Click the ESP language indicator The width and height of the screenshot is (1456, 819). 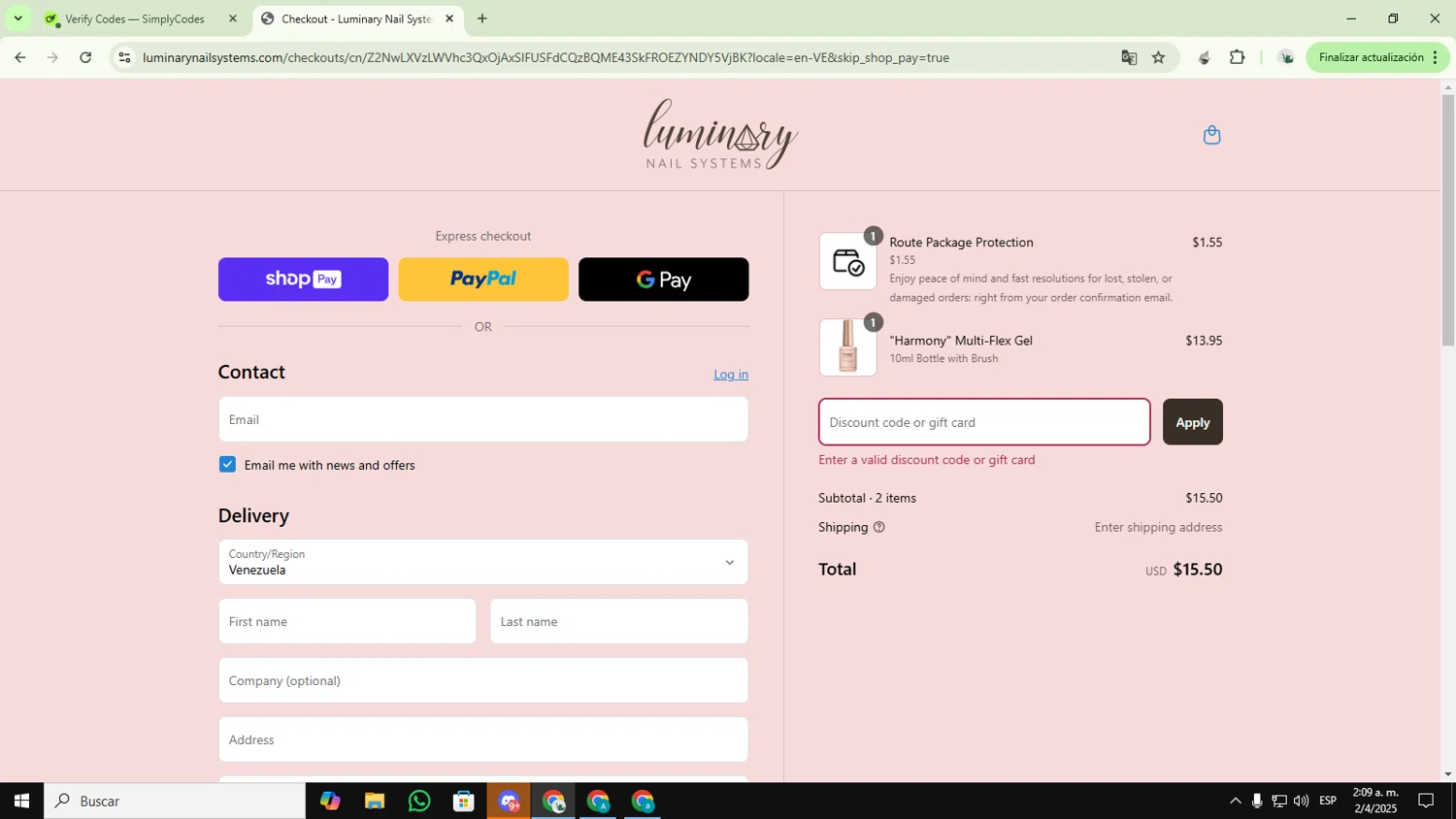(1328, 801)
